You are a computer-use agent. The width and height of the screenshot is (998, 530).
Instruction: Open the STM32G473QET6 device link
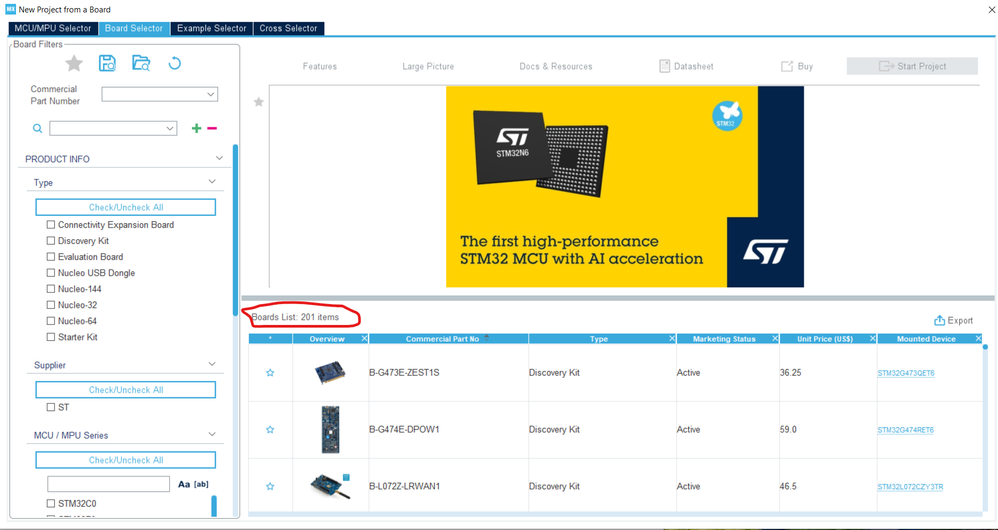(x=906, y=373)
